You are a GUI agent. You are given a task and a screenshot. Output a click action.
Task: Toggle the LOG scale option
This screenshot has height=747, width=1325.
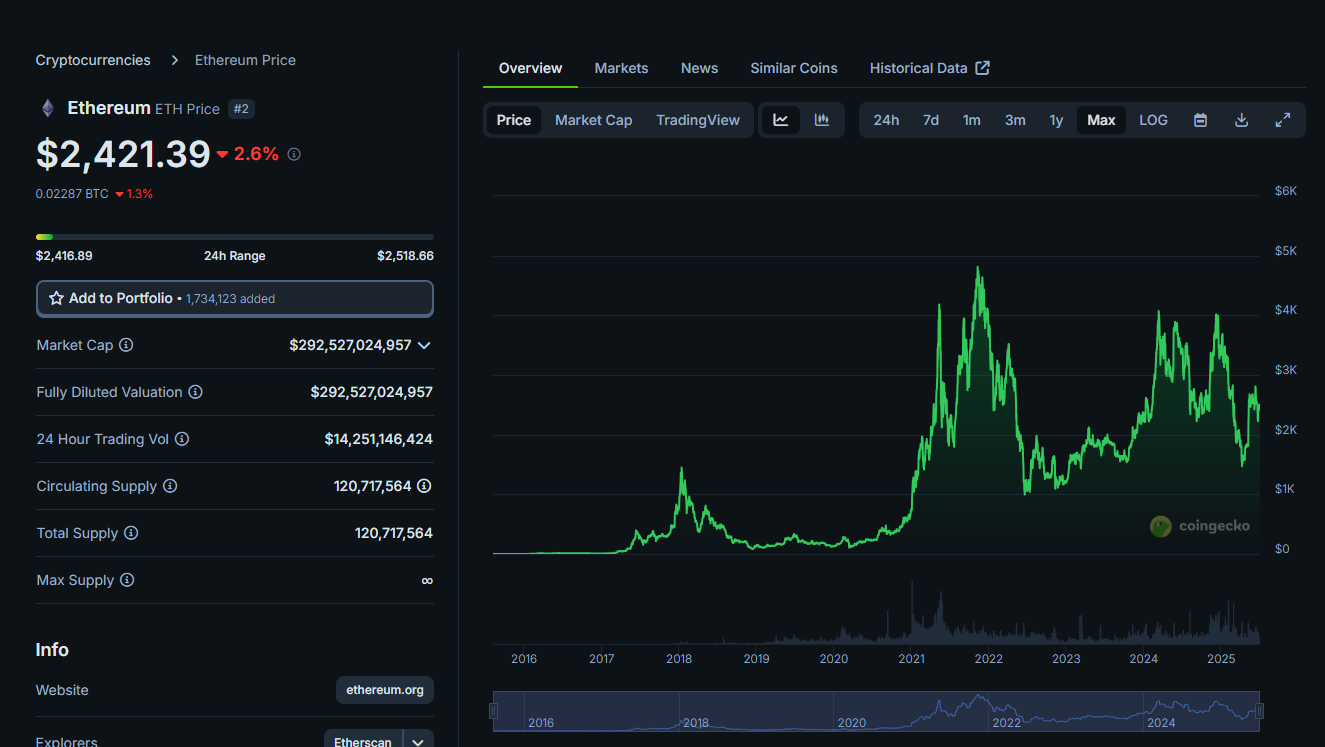coord(1153,120)
